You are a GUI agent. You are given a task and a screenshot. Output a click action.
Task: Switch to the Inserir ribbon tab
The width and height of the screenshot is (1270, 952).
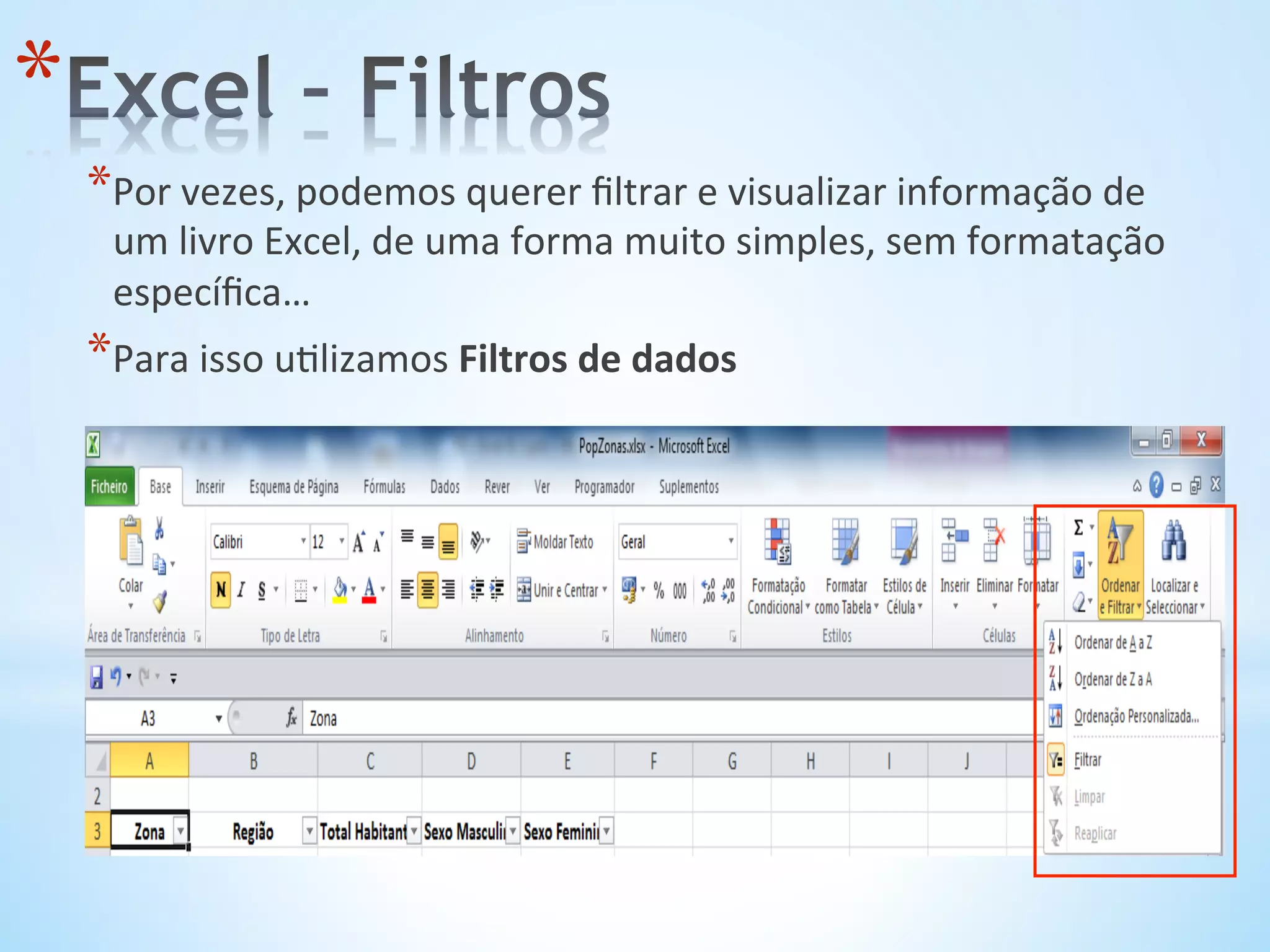tap(210, 487)
